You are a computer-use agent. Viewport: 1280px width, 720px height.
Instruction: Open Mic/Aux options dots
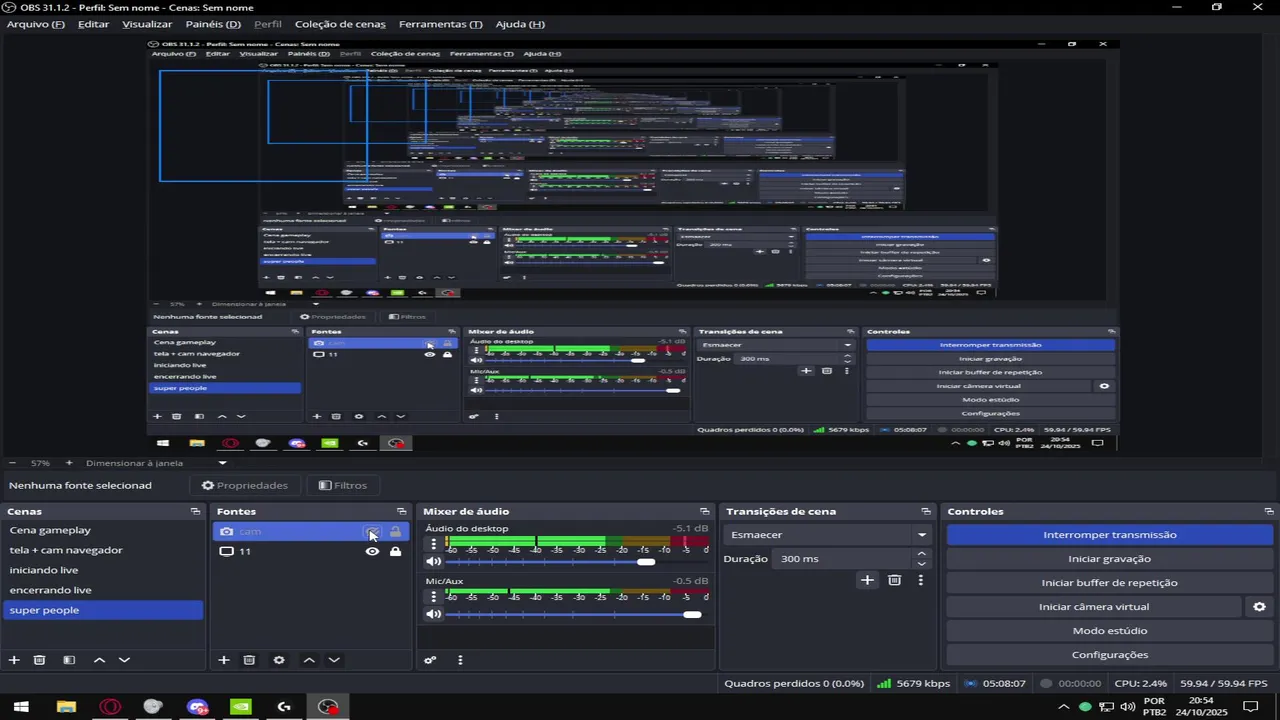(x=433, y=597)
